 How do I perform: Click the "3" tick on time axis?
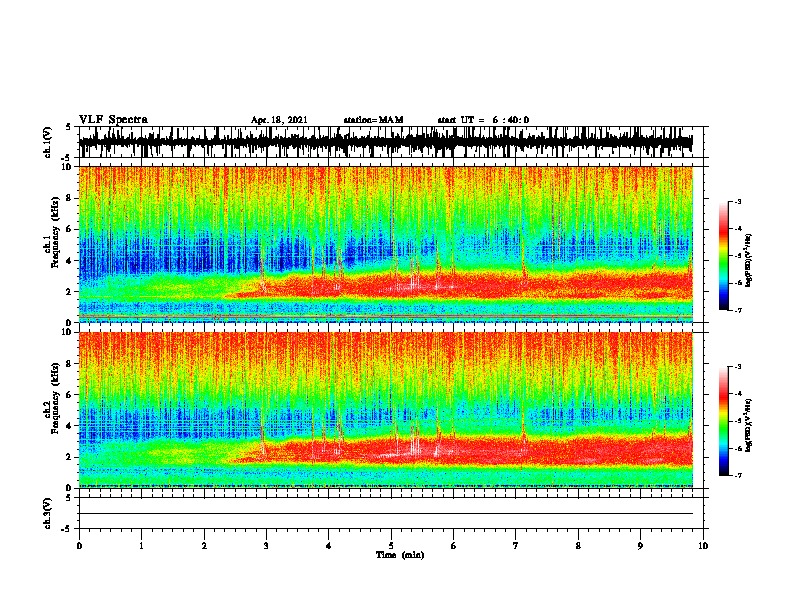[266, 546]
